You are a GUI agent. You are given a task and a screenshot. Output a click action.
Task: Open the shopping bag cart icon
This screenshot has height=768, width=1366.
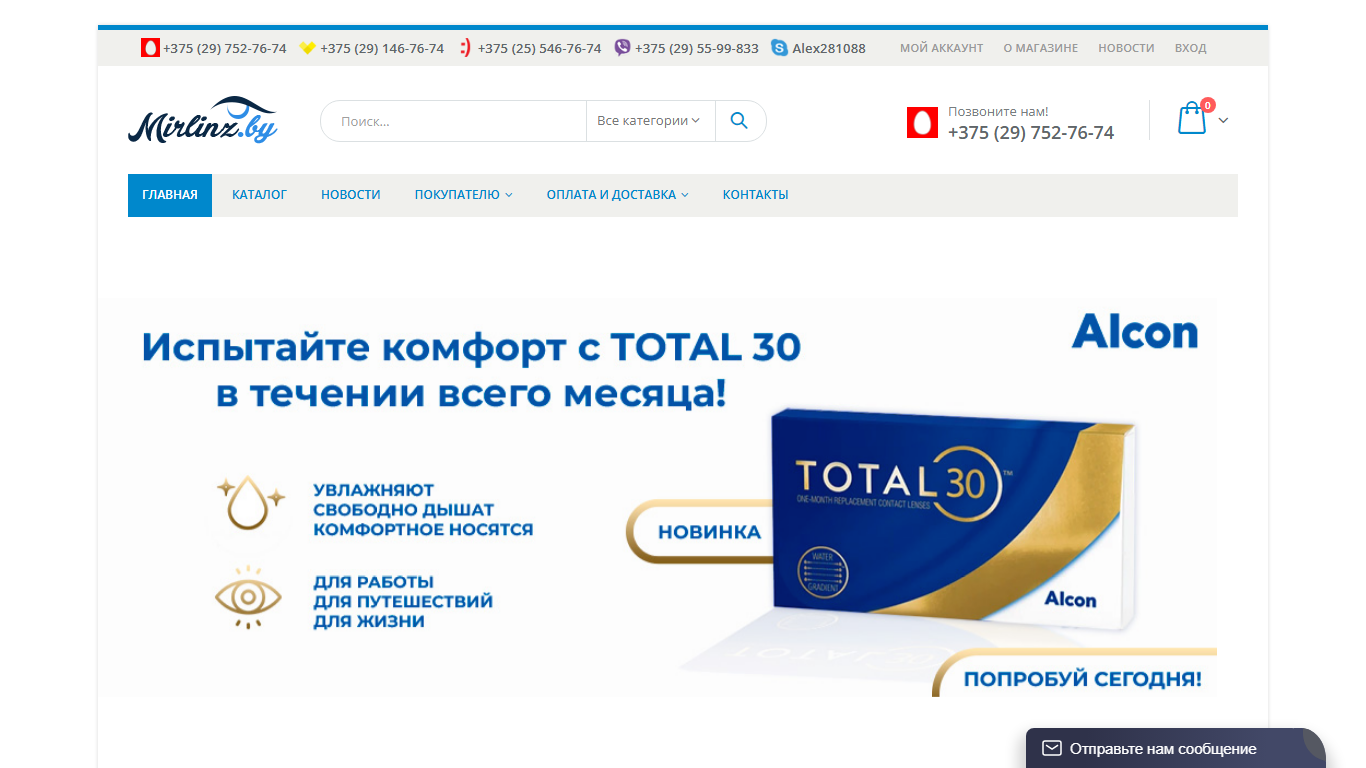click(1192, 119)
